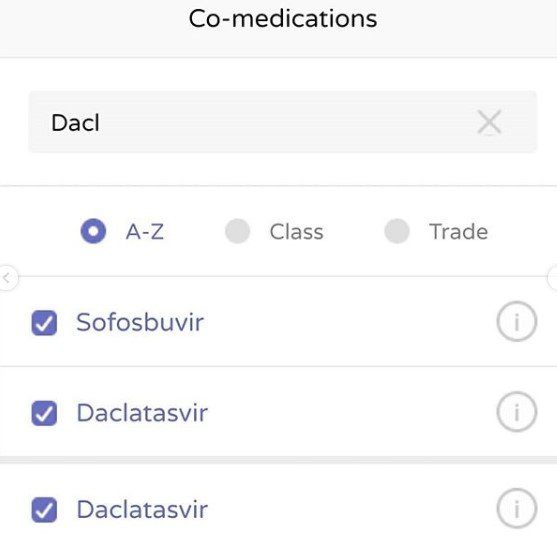Clear the Dacl search with X icon
This screenshot has width=557, height=549.
click(x=489, y=122)
